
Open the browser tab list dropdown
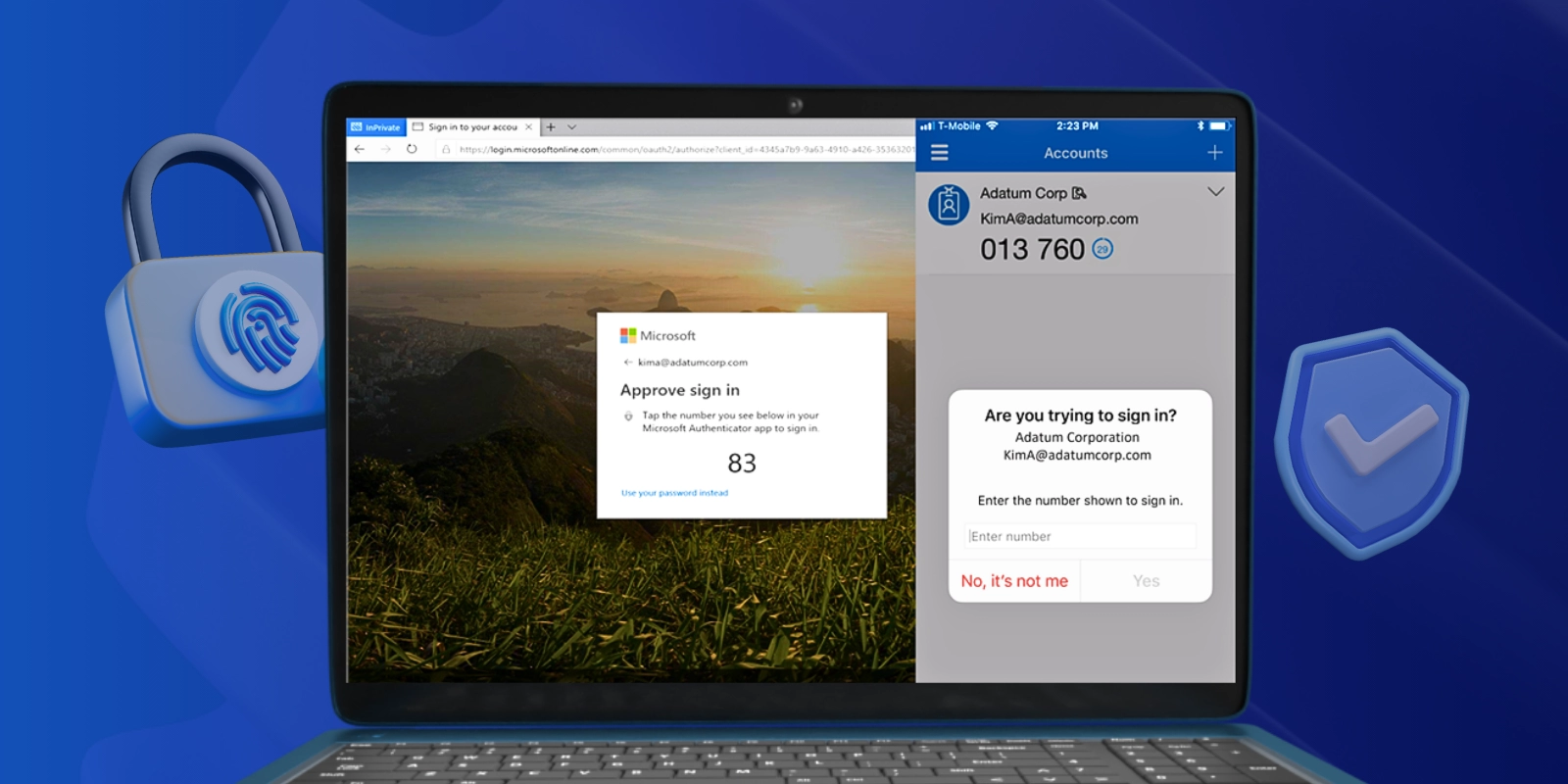tap(572, 127)
